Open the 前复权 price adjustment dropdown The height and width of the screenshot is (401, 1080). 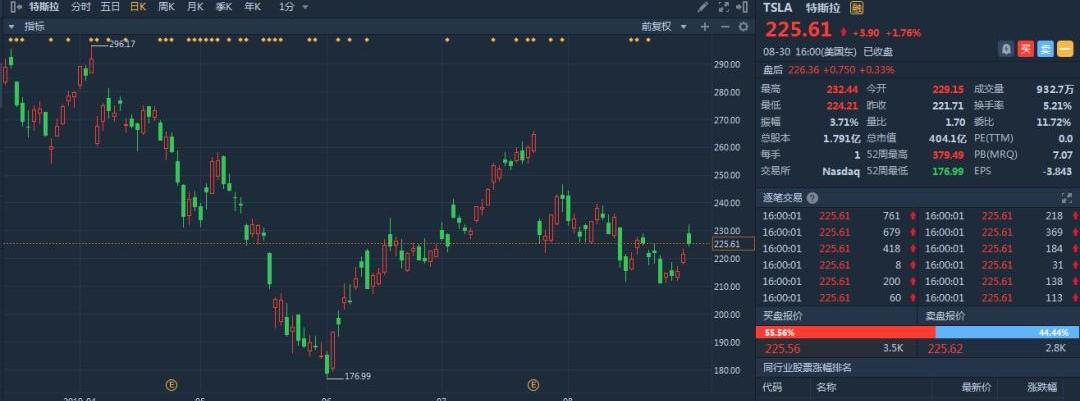pyautogui.click(x=664, y=27)
